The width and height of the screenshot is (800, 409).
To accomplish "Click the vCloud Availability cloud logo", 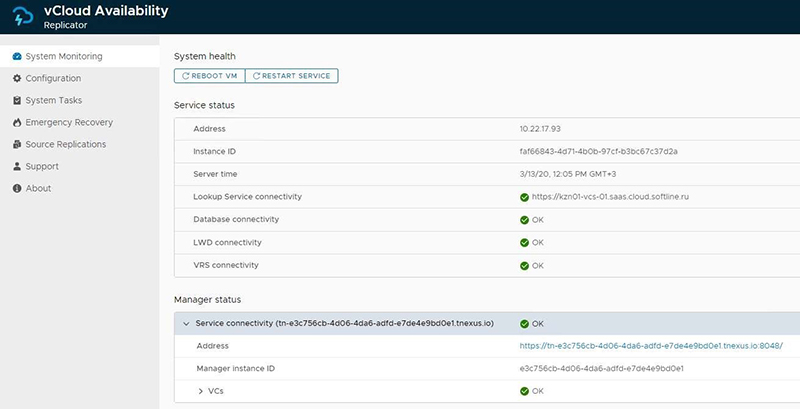I will [x=23, y=17].
